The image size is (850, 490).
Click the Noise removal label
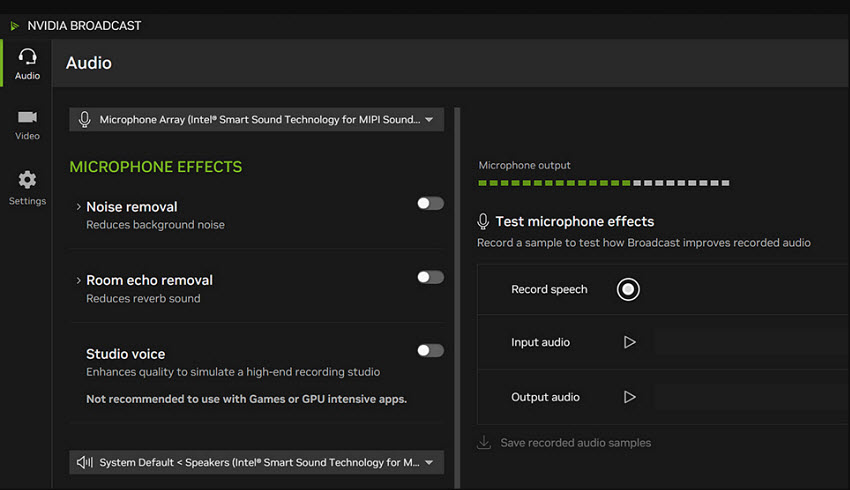click(x=132, y=207)
